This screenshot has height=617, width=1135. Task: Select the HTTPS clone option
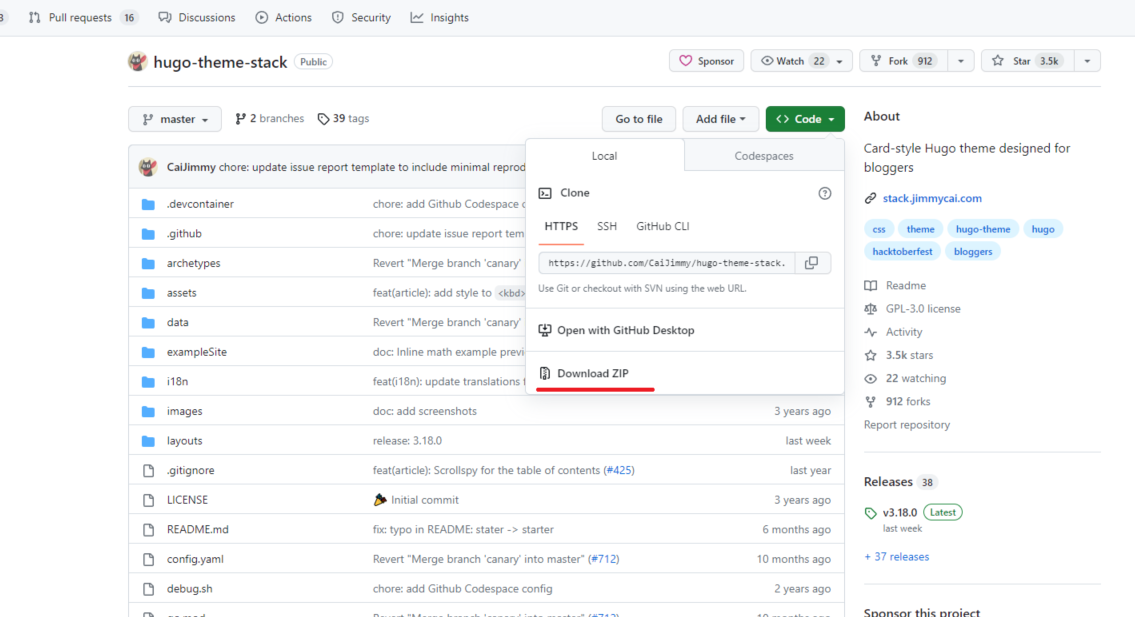(x=561, y=227)
